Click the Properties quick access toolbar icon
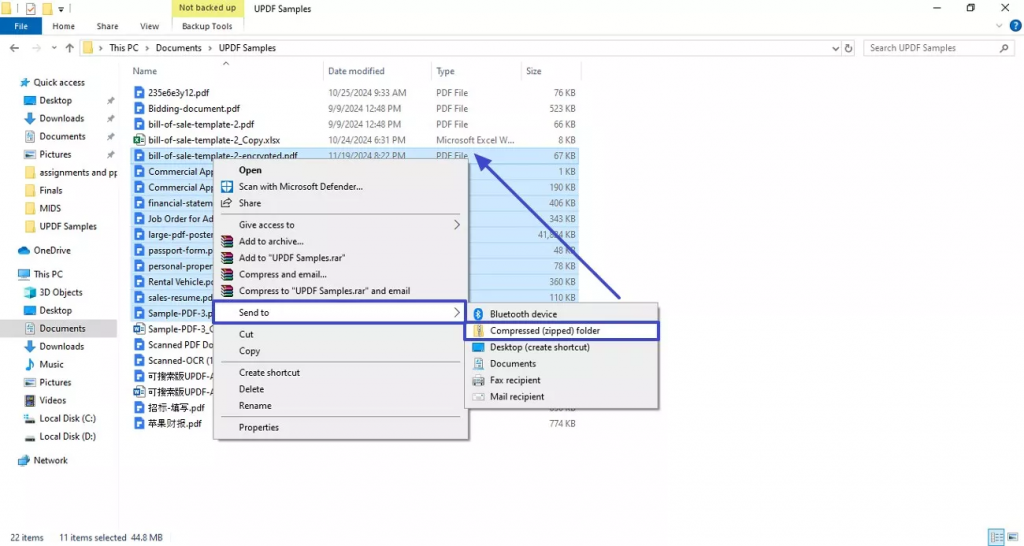 coord(30,8)
